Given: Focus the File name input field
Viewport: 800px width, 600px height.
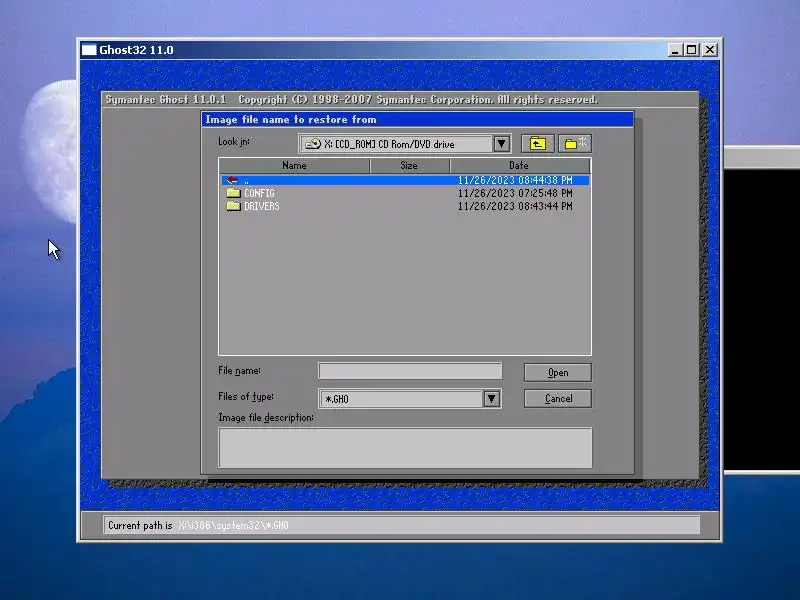Looking at the screenshot, I should (x=410, y=371).
